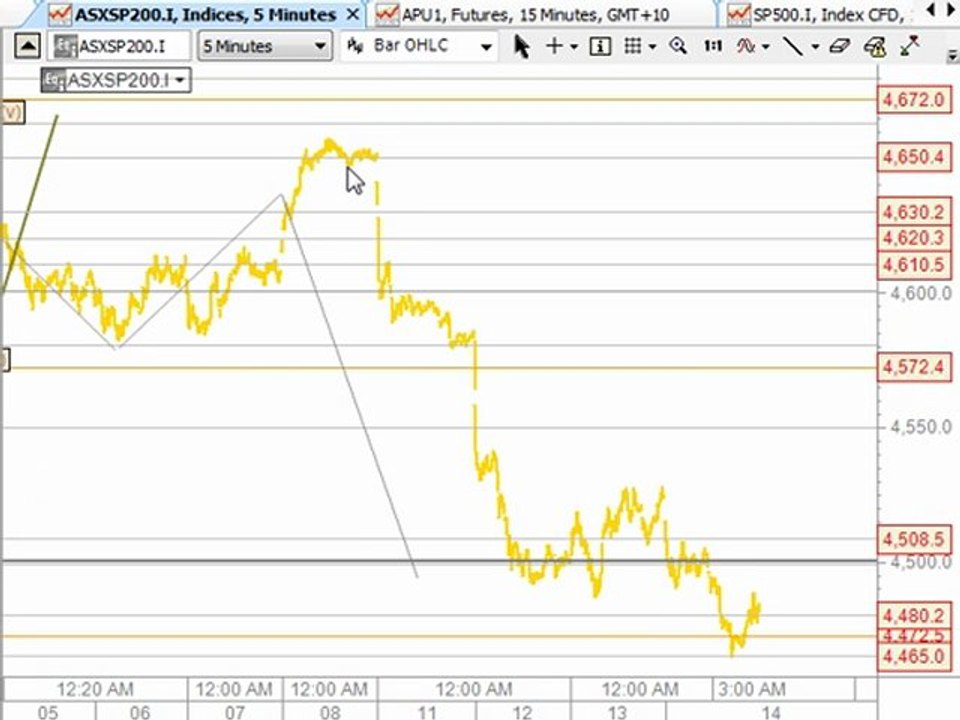
Task: Click the detach chart arrows icon
Action: [910, 45]
